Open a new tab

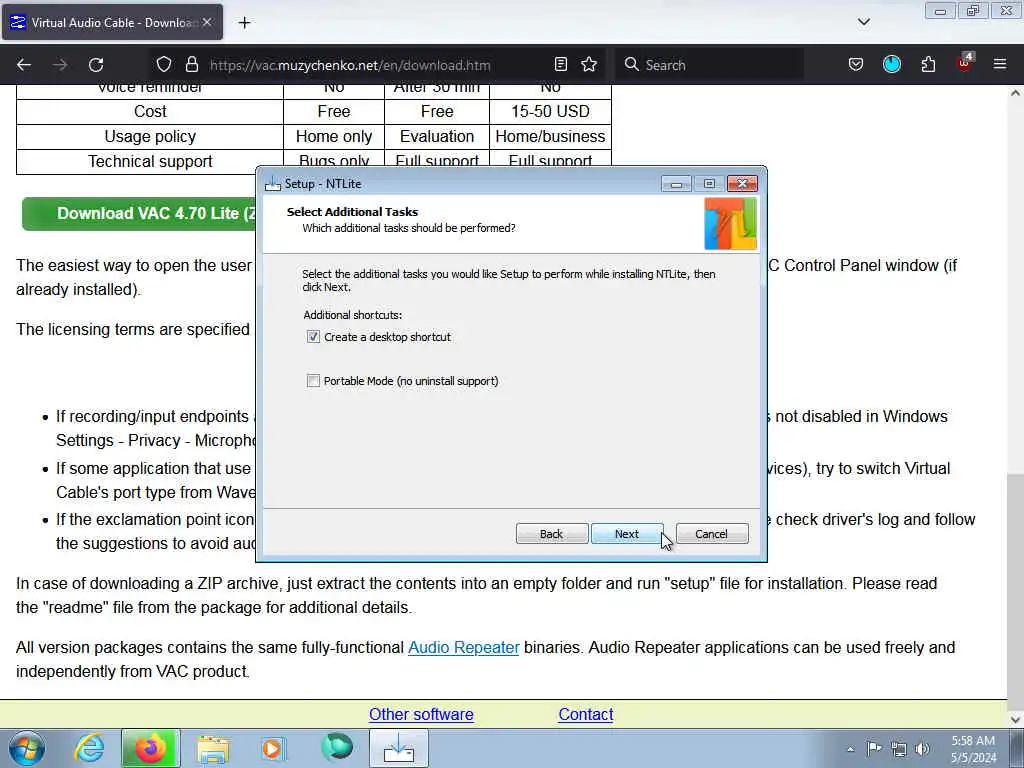(244, 23)
